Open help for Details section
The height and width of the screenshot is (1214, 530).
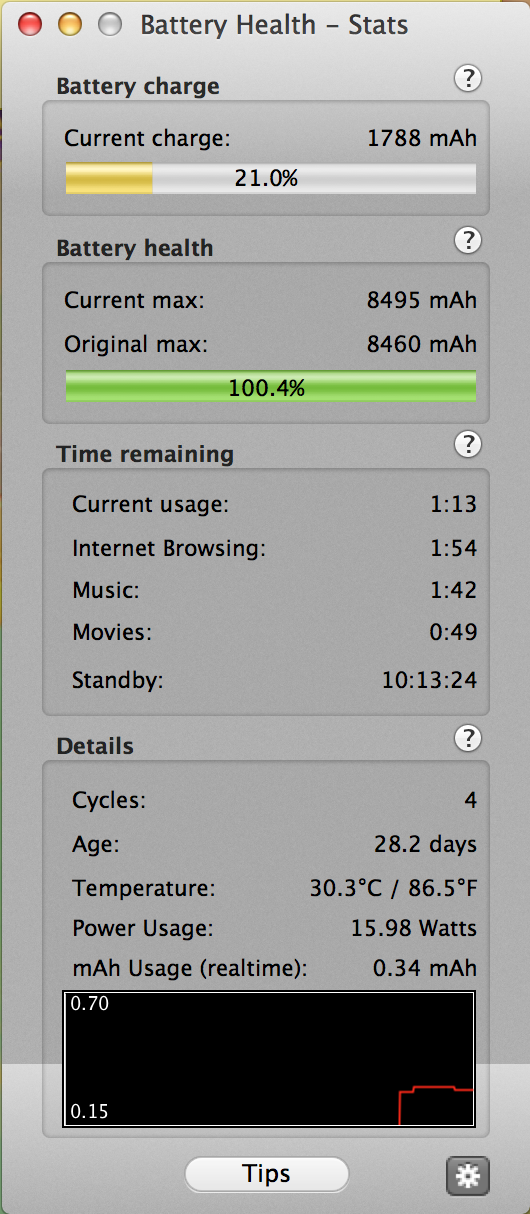click(468, 739)
